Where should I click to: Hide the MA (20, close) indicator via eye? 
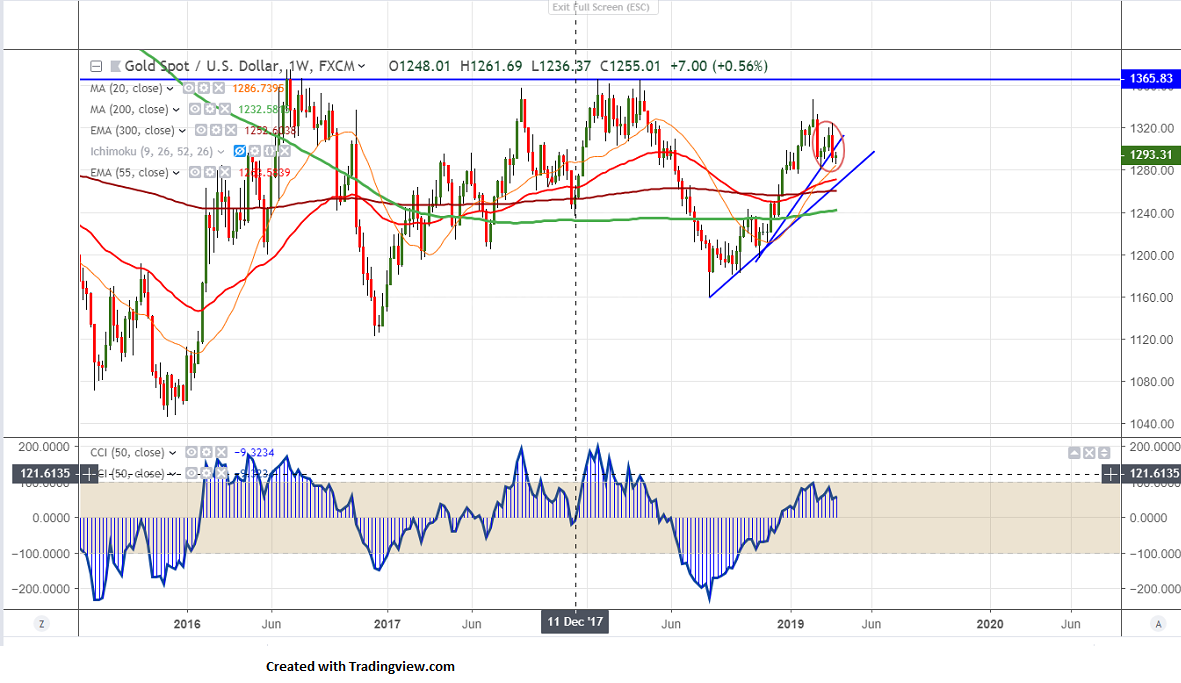pos(189,88)
